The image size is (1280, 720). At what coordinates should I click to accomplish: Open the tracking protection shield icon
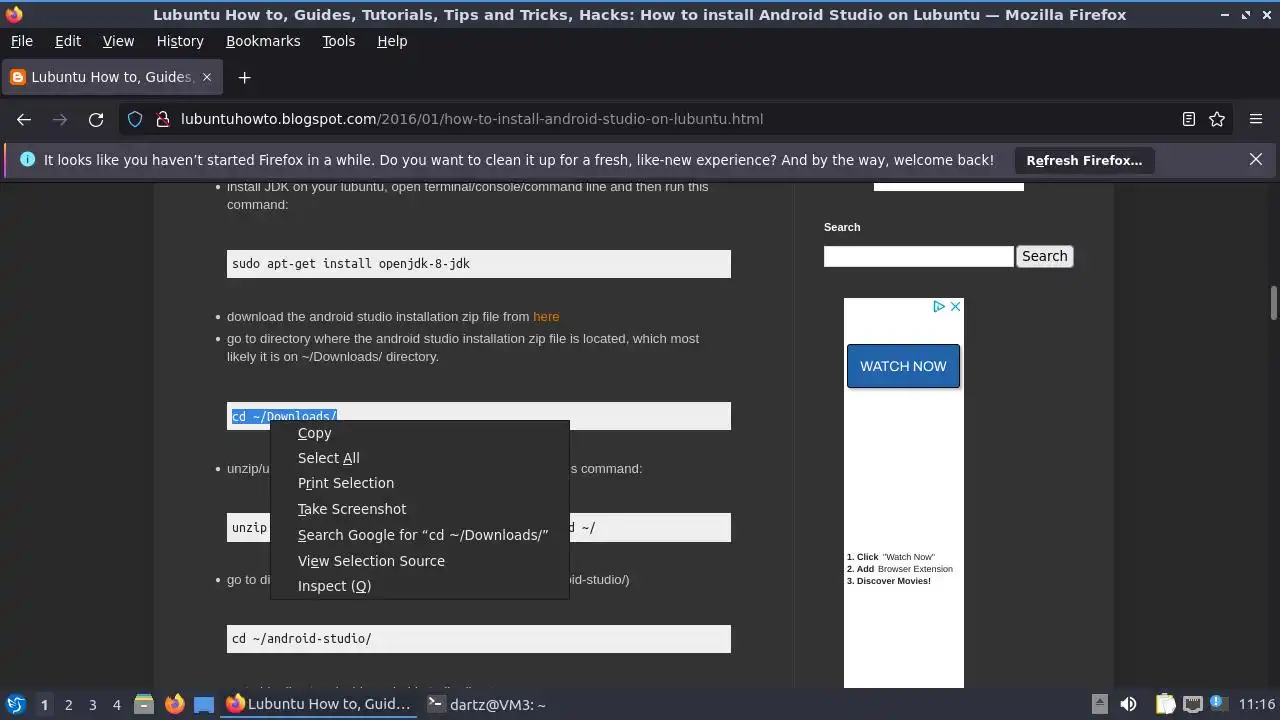coord(135,119)
